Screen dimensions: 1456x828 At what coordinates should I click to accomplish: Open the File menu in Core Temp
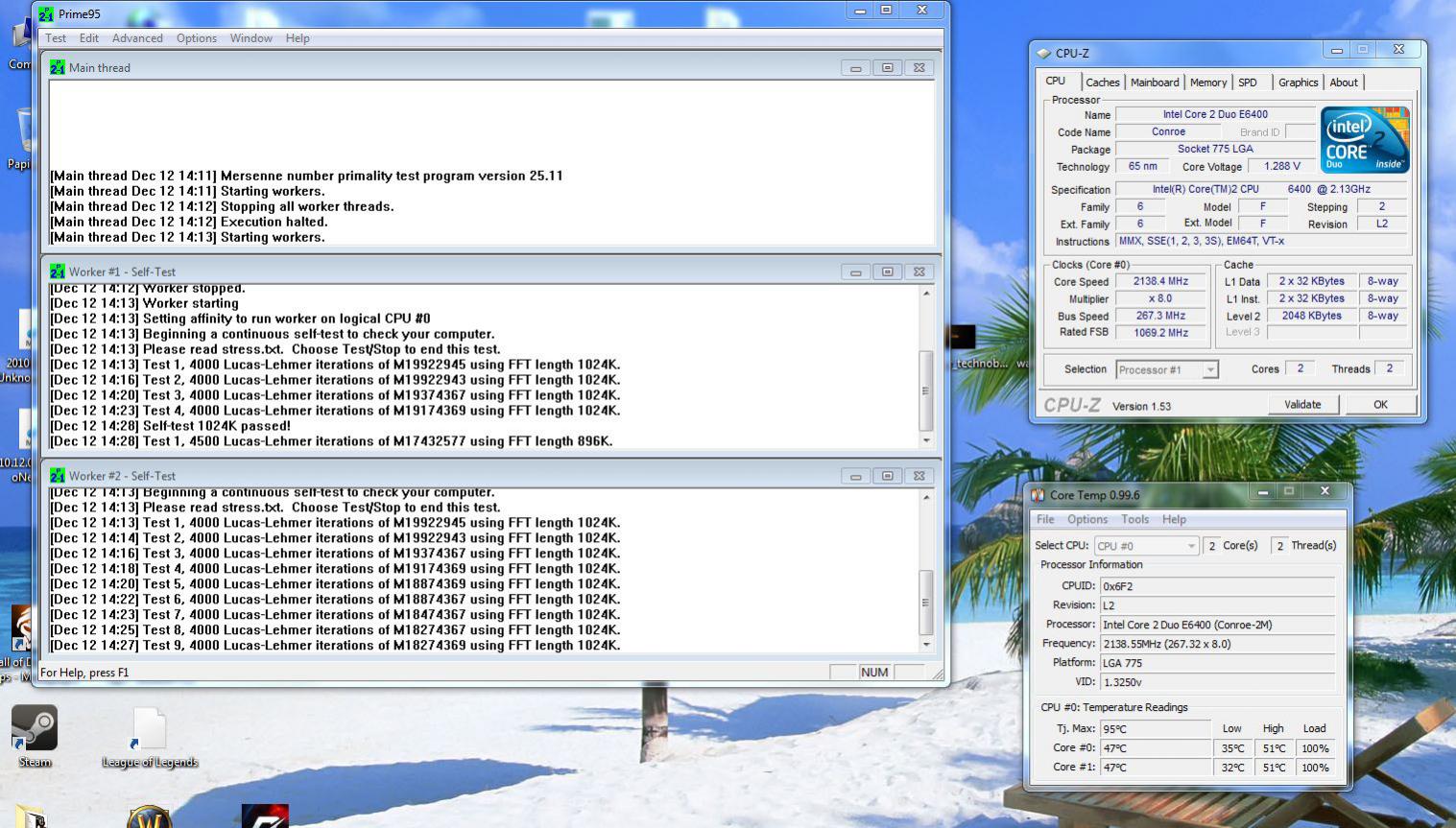coord(1045,519)
